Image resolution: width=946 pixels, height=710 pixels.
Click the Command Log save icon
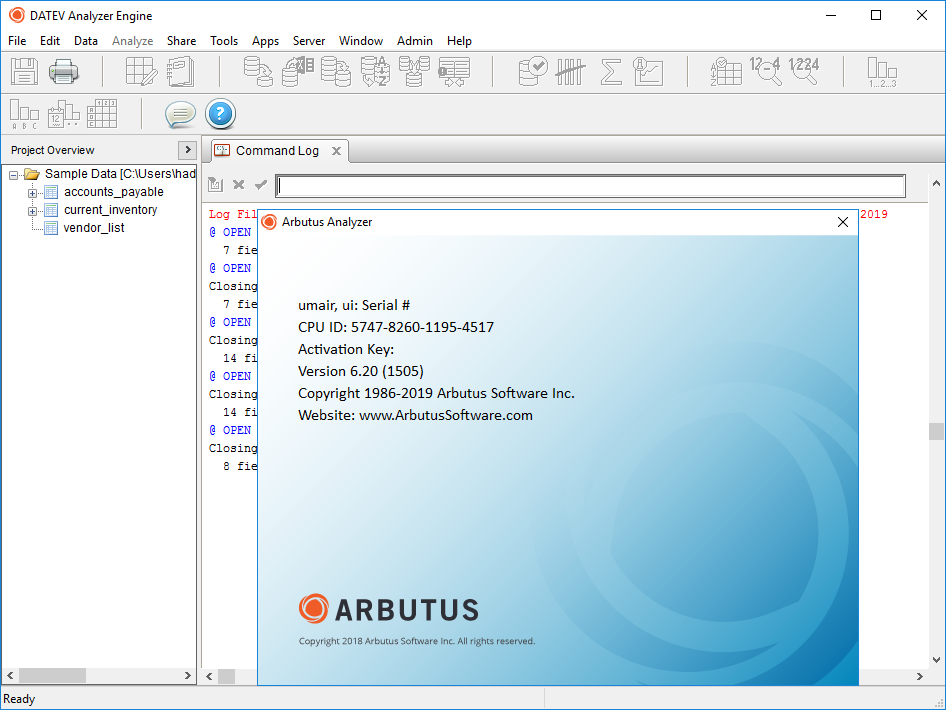point(215,185)
